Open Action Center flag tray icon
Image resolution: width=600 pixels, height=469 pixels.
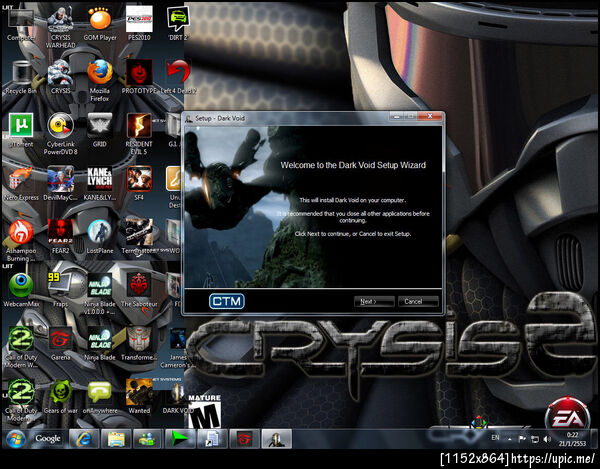pos(522,439)
